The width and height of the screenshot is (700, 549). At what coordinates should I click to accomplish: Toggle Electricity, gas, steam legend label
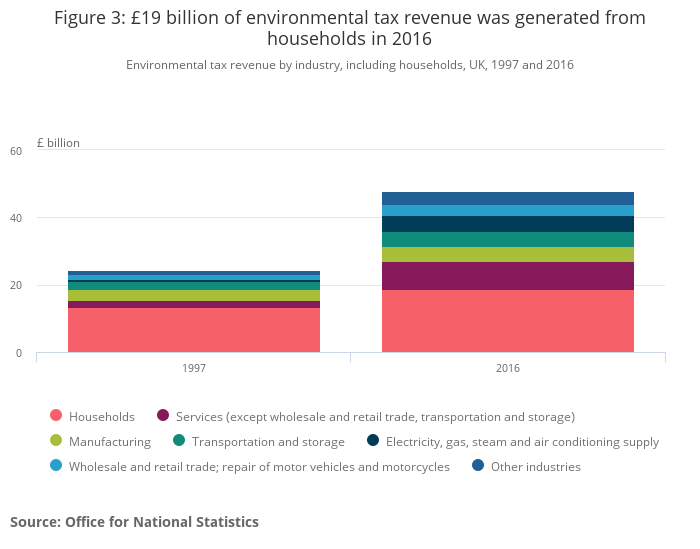click(x=522, y=441)
